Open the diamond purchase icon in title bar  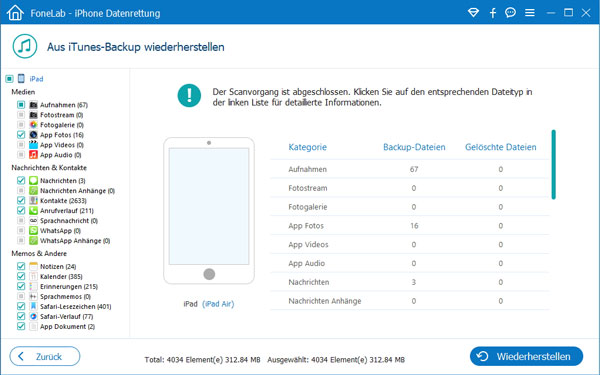pyautogui.click(x=473, y=13)
